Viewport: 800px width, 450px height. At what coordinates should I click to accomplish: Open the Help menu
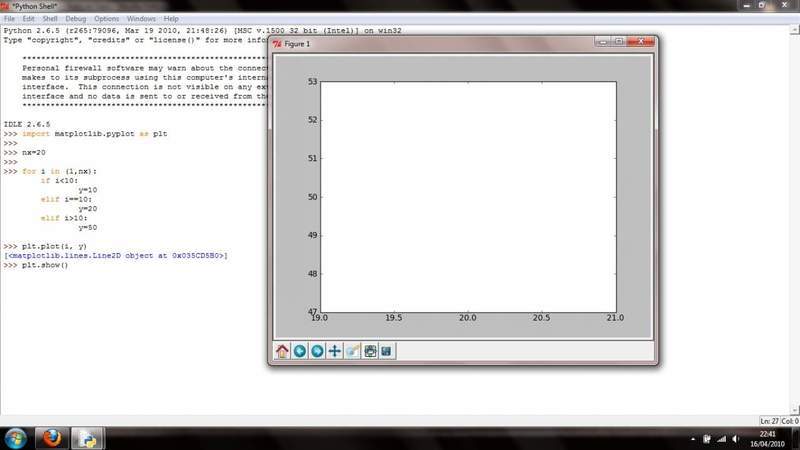point(171,18)
